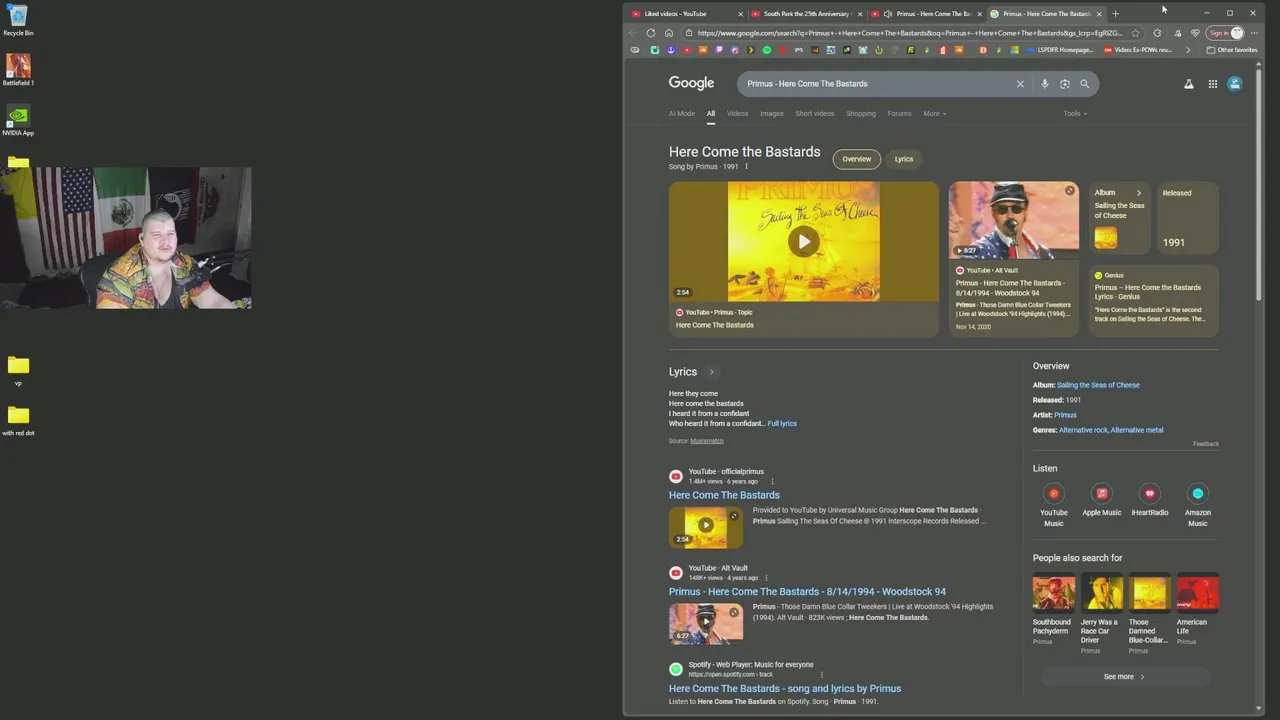Open Primus artist link in Overview
Viewport: 1280px width, 720px height.
1065,415
